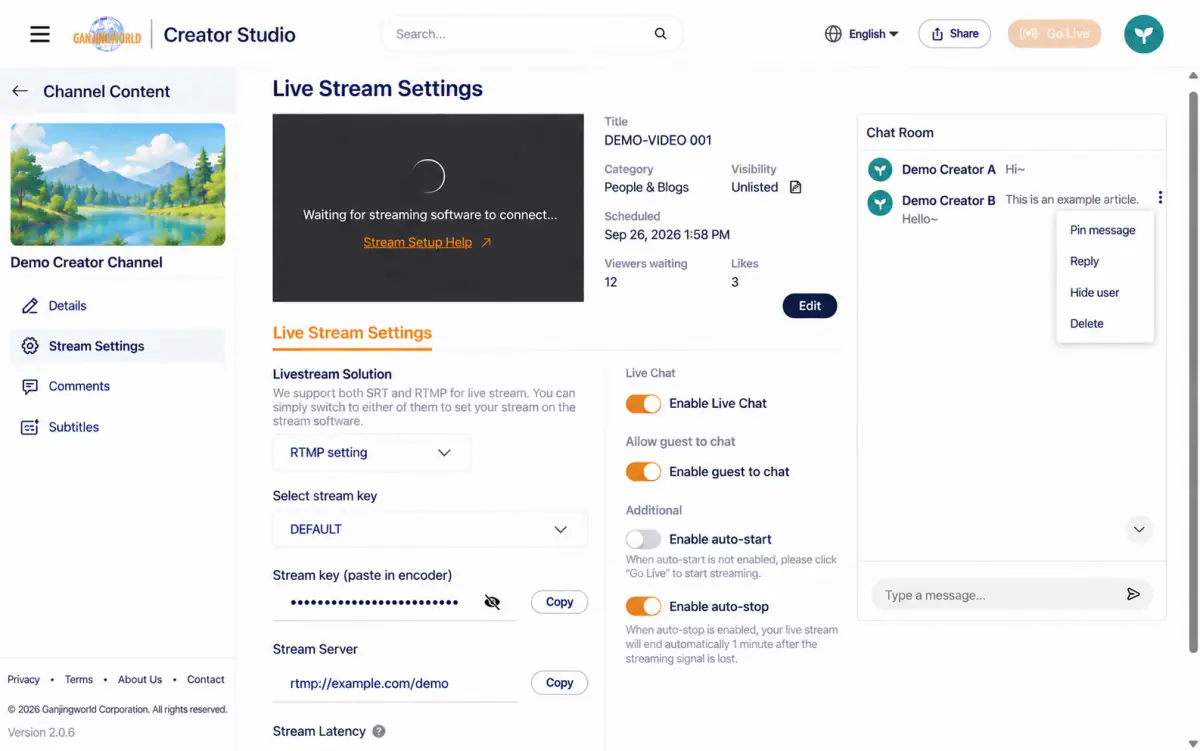Open Comments in the sidebar
This screenshot has width=1200, height=751.
[117, 386]
